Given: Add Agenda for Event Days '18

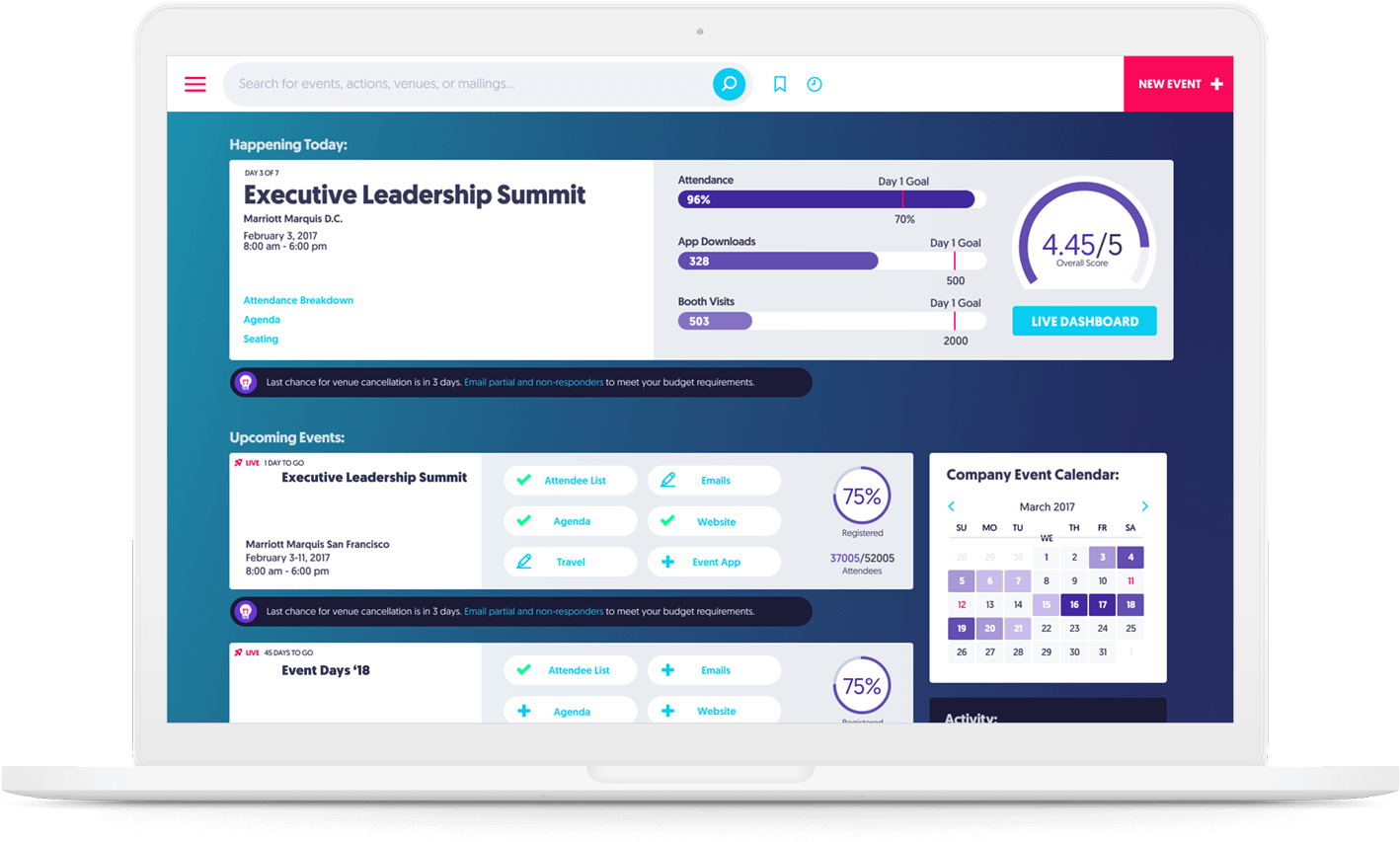Looking at the screenshot, I should click(x=570, y=711).
